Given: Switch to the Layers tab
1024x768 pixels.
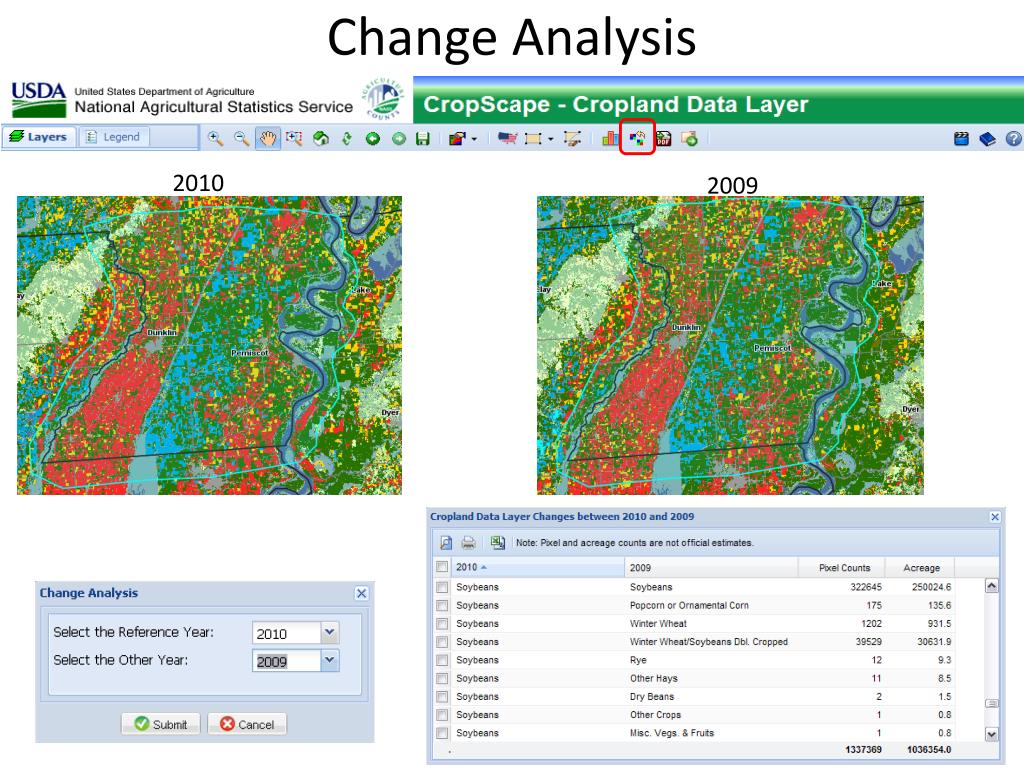Looking at the screenshot, I should [x=39, y=137].
